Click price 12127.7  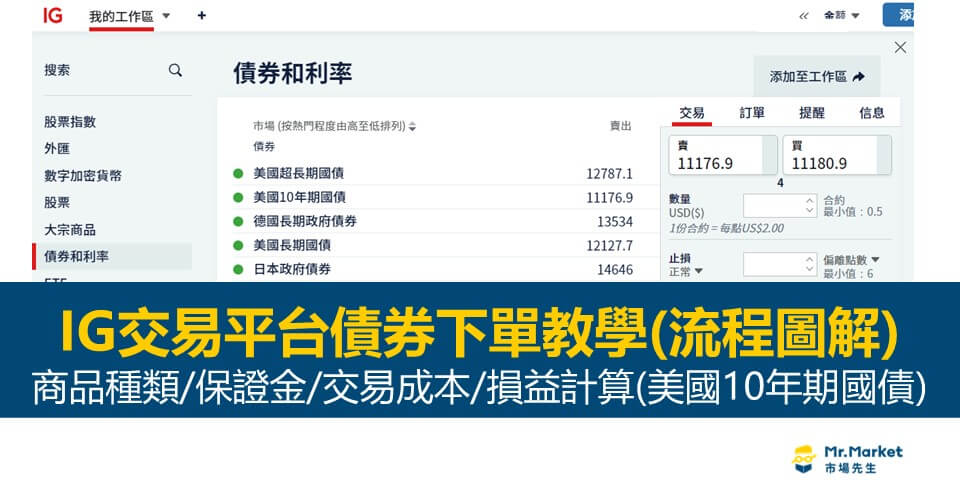click(609, 245)
